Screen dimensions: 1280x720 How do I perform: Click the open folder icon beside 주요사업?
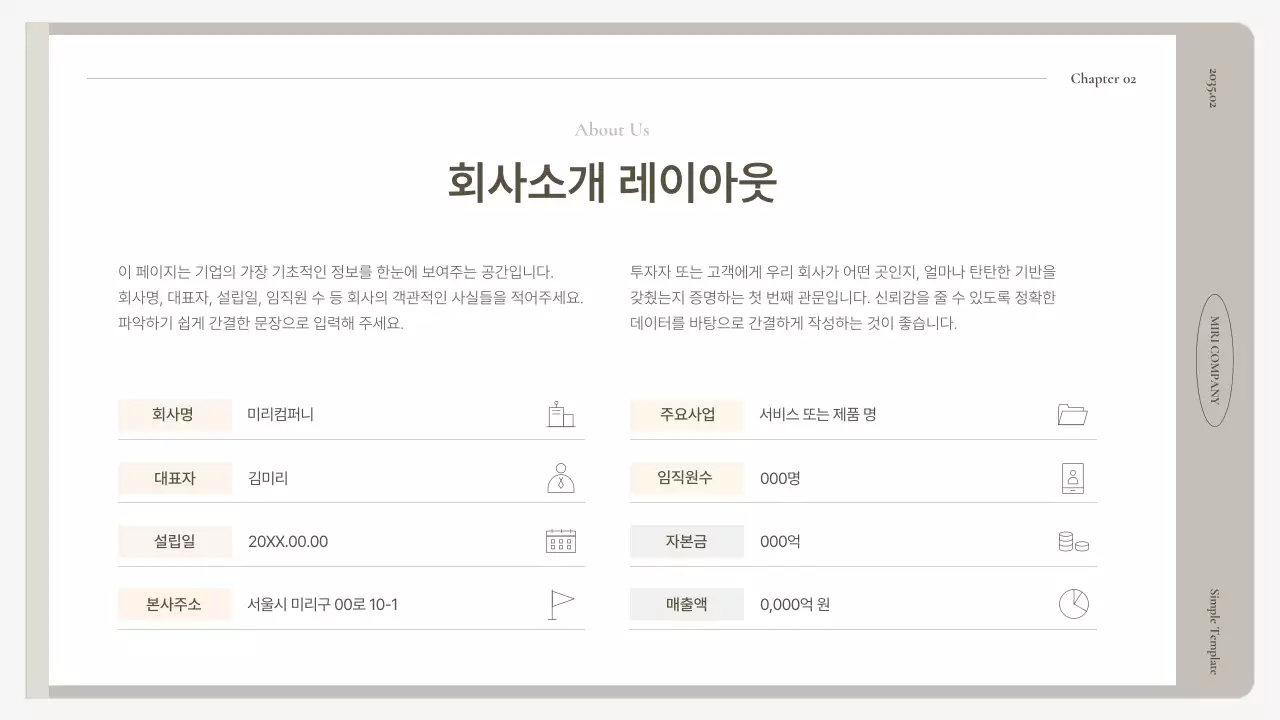1073,414
